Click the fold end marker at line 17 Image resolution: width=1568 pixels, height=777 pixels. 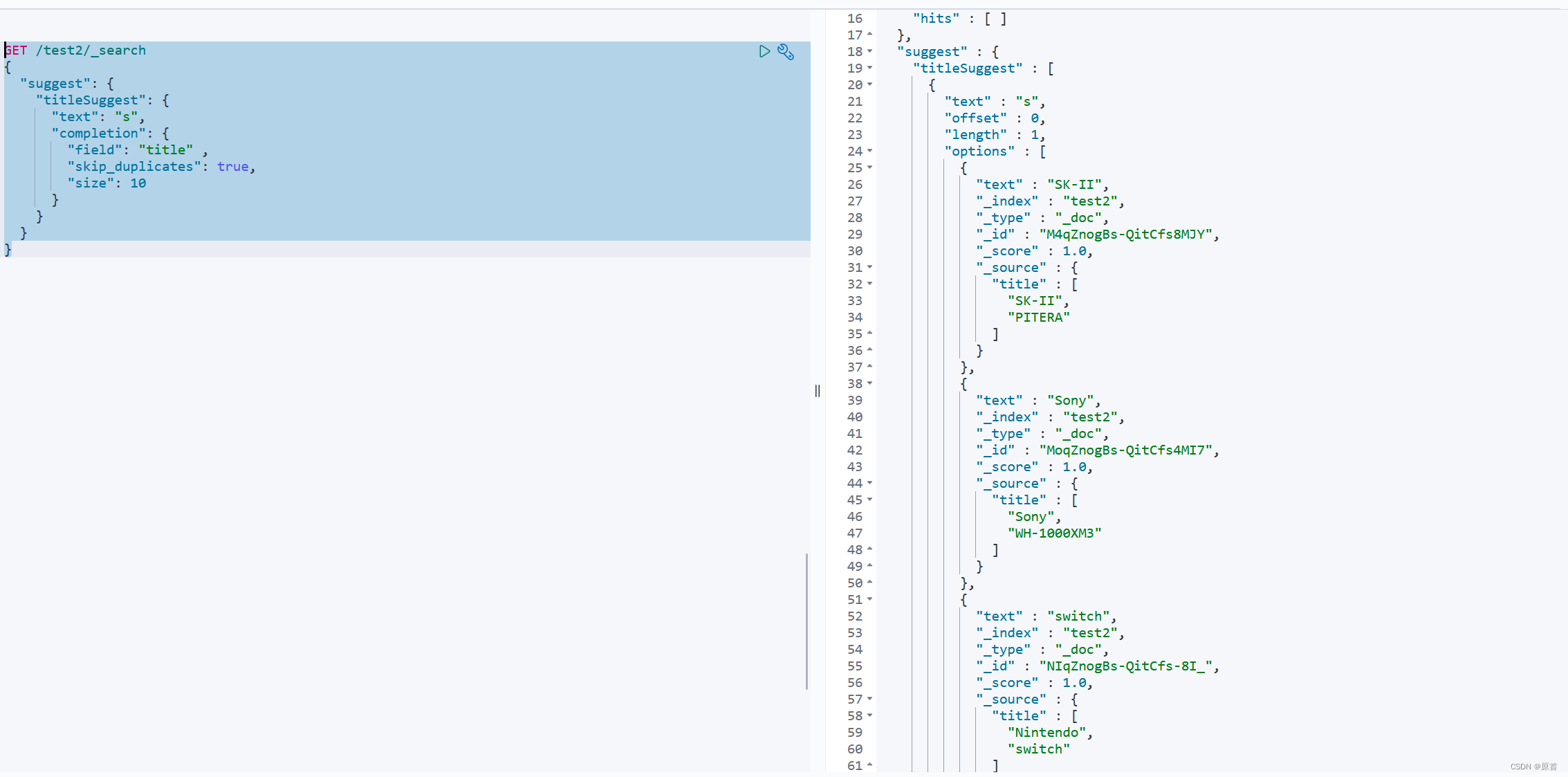[x=870, y=34]
